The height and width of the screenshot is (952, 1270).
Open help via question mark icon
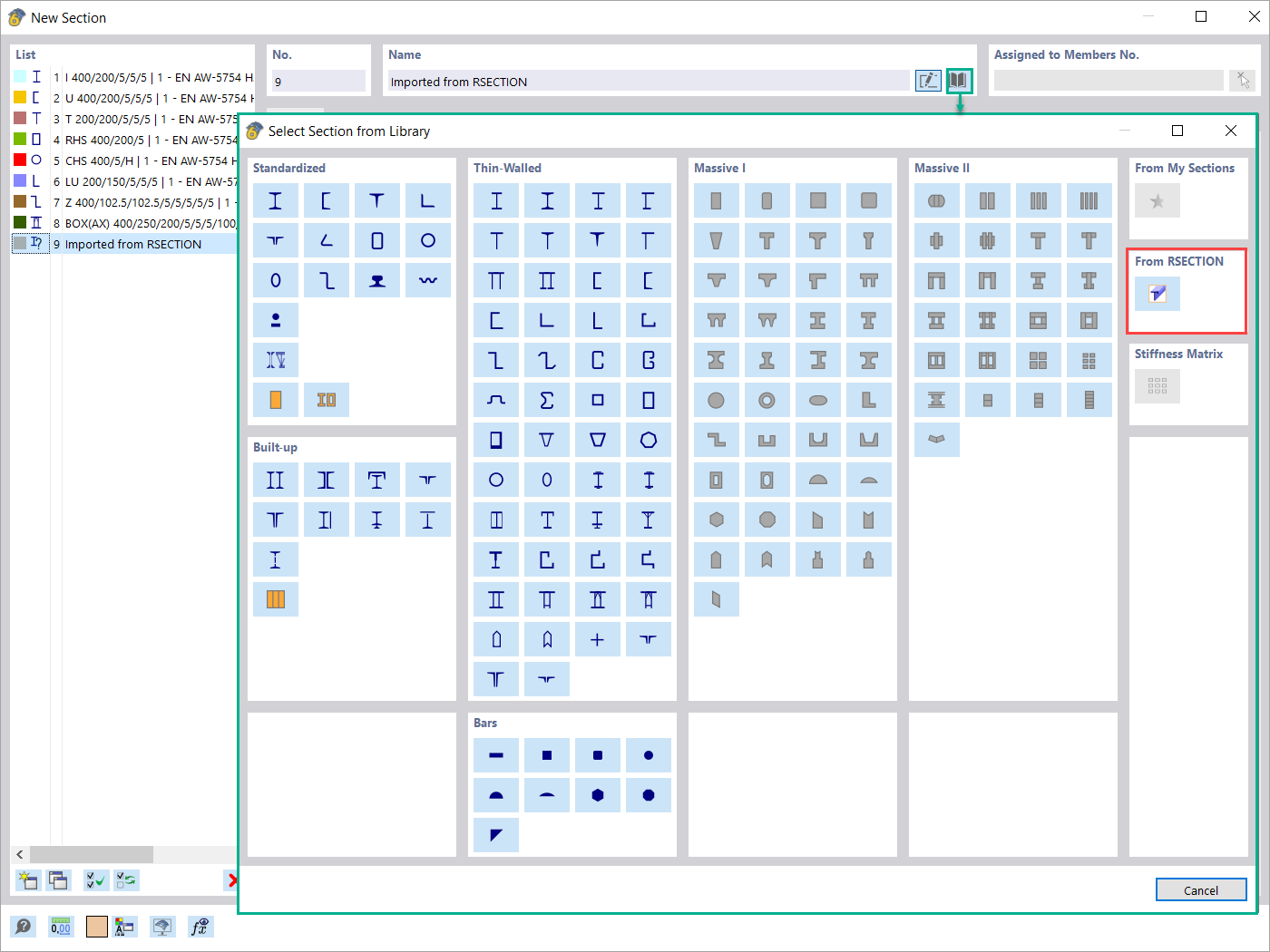pyautogui.click(x=24, y=927)
